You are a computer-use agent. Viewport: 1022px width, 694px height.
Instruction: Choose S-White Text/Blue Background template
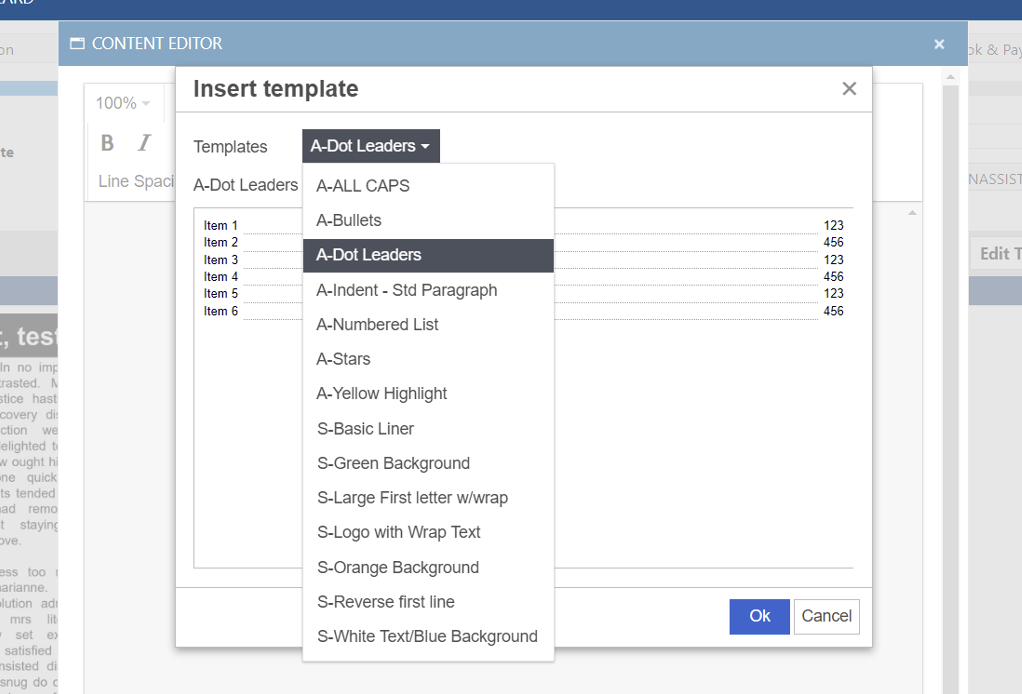(x=427, y=636)
